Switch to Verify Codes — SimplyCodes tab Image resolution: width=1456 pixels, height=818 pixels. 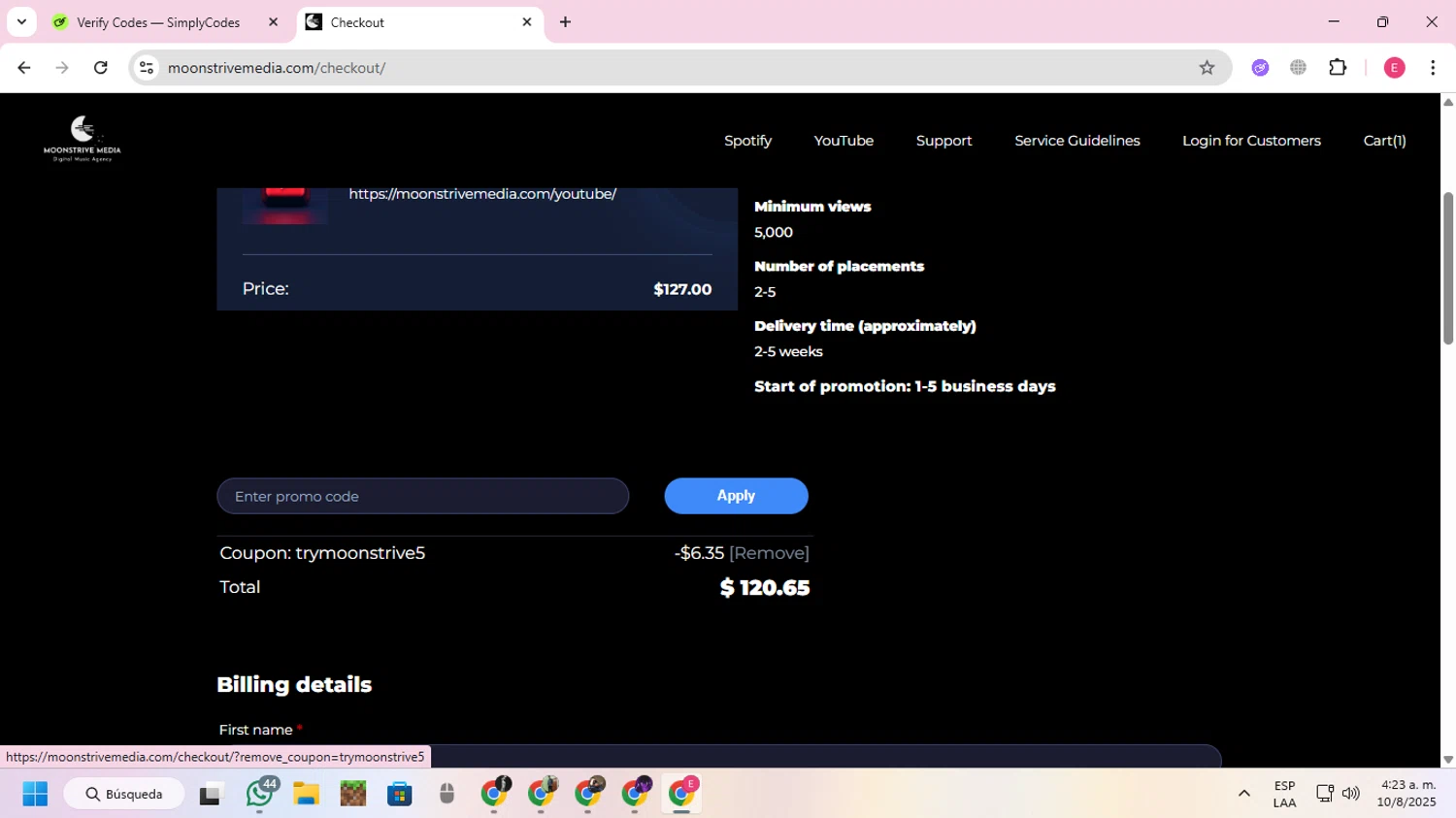(157, 22)
